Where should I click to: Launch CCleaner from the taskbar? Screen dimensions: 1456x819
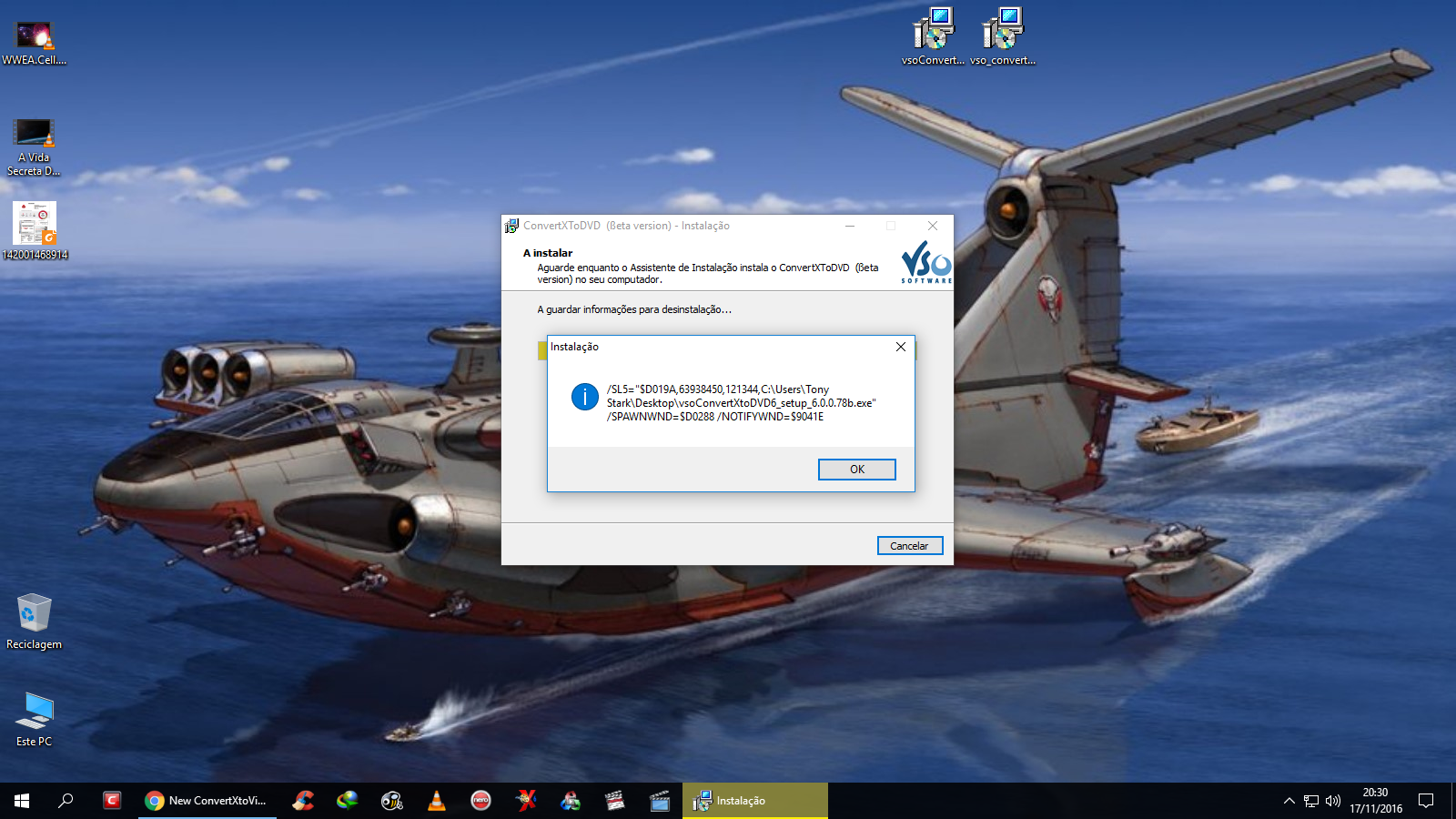tap(303, 801)
